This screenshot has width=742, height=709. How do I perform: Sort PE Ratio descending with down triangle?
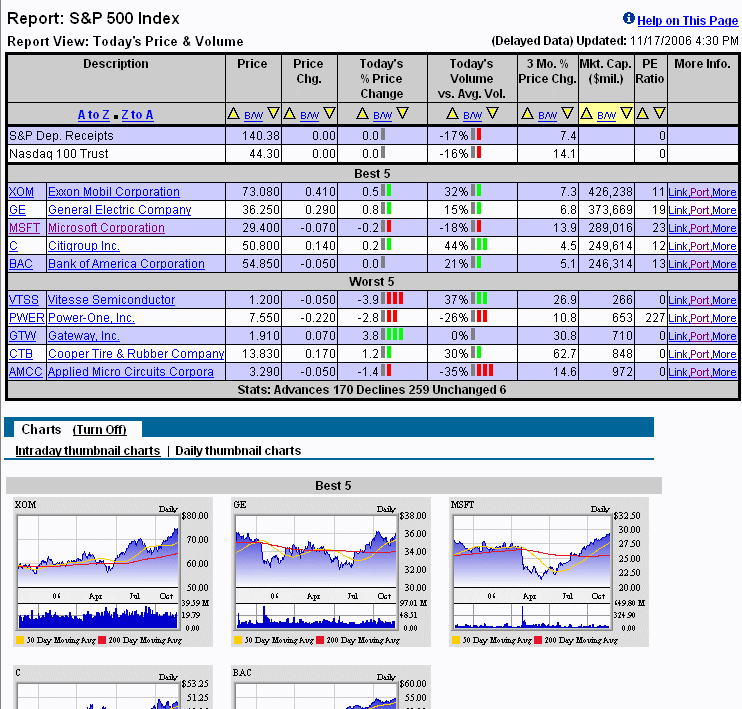click(x=659, y=114)
